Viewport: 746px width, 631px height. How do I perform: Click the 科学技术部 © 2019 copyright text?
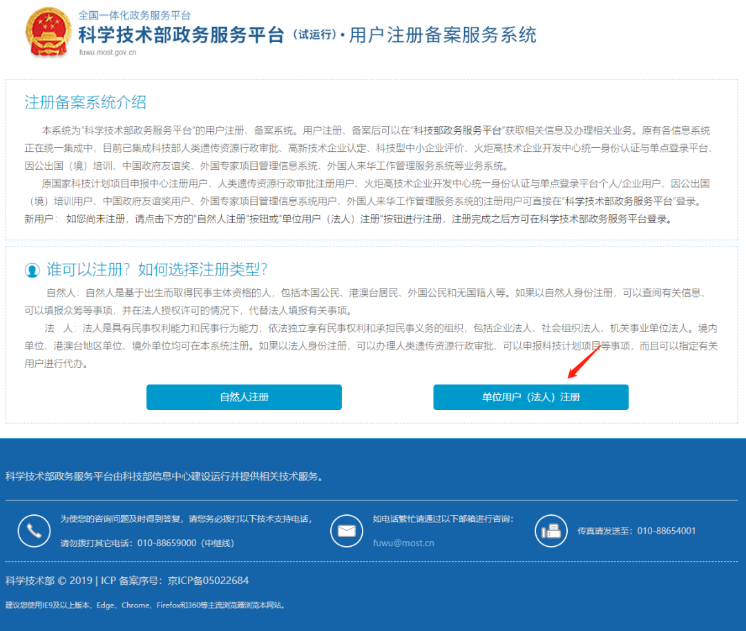pos(49,580)
